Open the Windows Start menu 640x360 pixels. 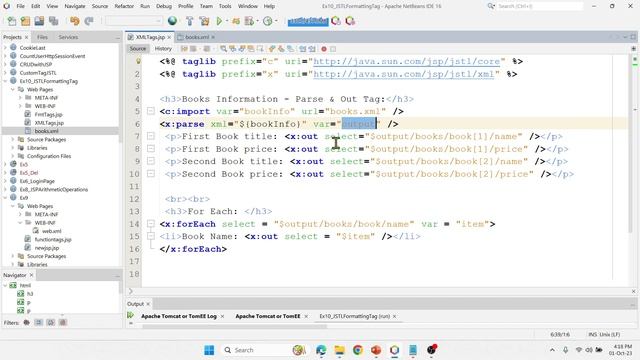209,350
